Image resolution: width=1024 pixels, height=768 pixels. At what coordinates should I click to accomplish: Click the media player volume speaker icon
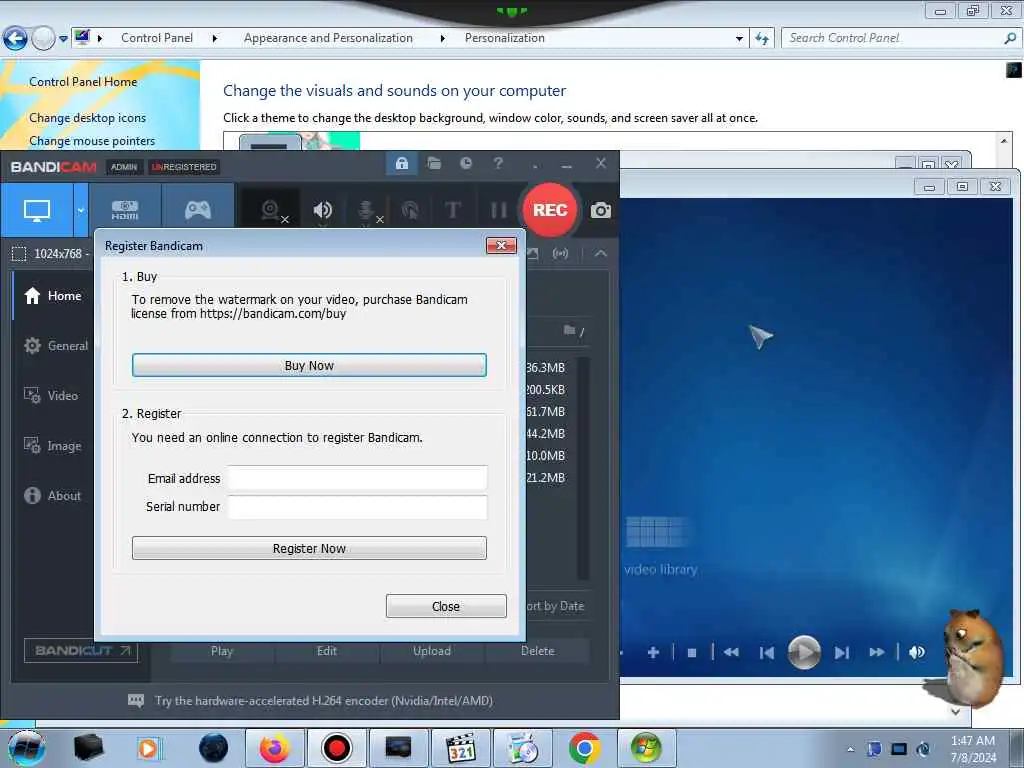pyautogui.click(x=918, y=652)
